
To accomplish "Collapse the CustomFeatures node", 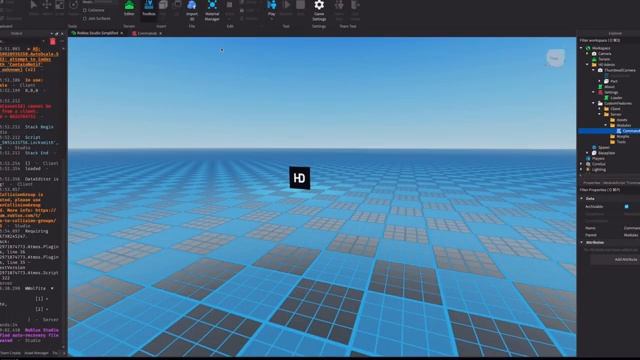I will (x=593, y=103).
